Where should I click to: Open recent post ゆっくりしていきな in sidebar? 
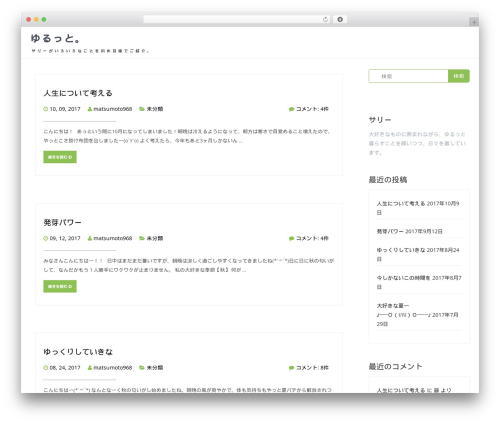401,250
